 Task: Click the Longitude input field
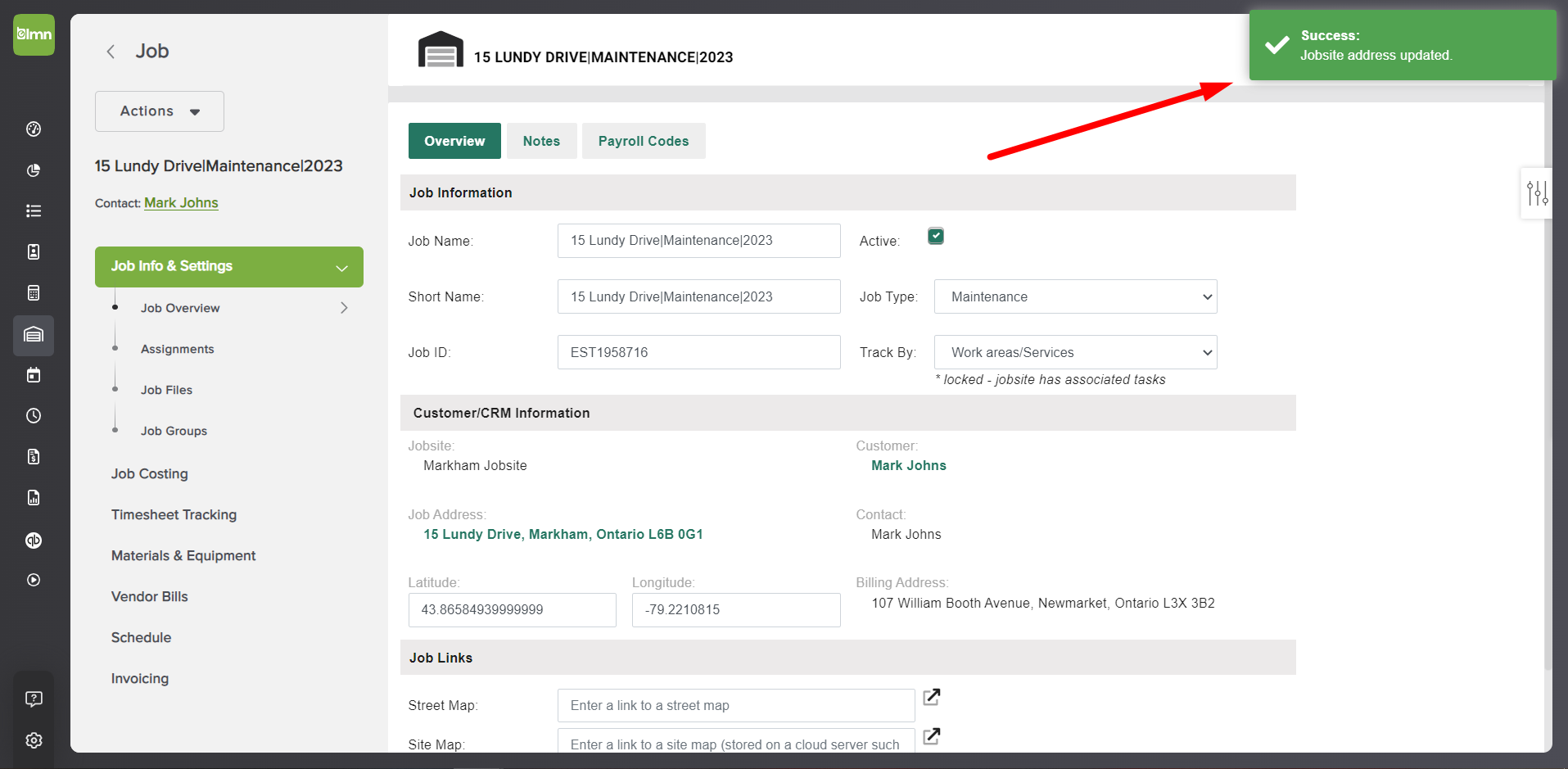(x=736, y=610)
